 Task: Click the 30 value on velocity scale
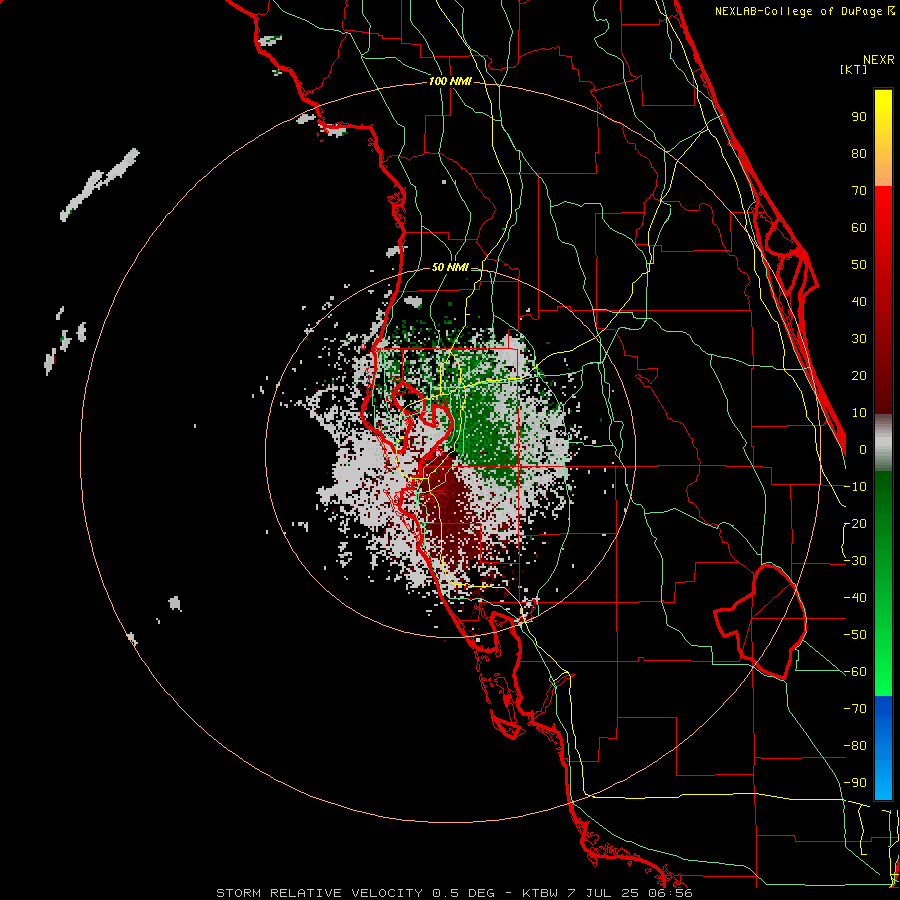859,339
